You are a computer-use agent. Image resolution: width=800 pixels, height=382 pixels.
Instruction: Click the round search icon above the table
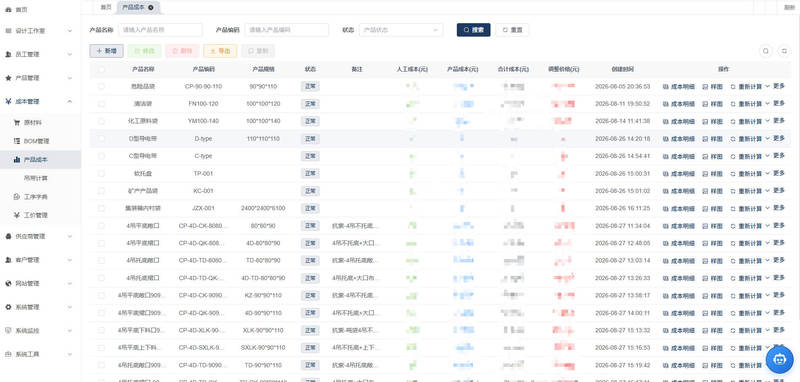point(765,51)
